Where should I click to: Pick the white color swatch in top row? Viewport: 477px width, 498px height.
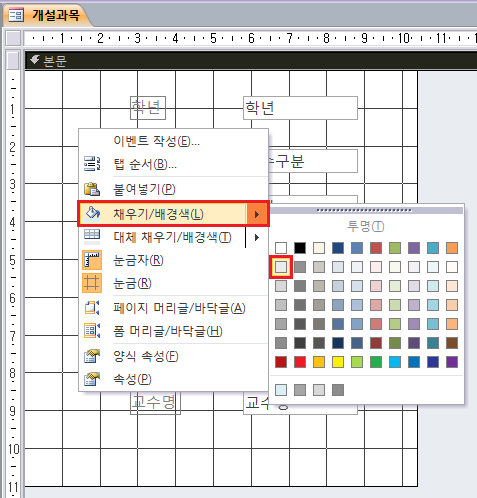(x=281, y=248)
